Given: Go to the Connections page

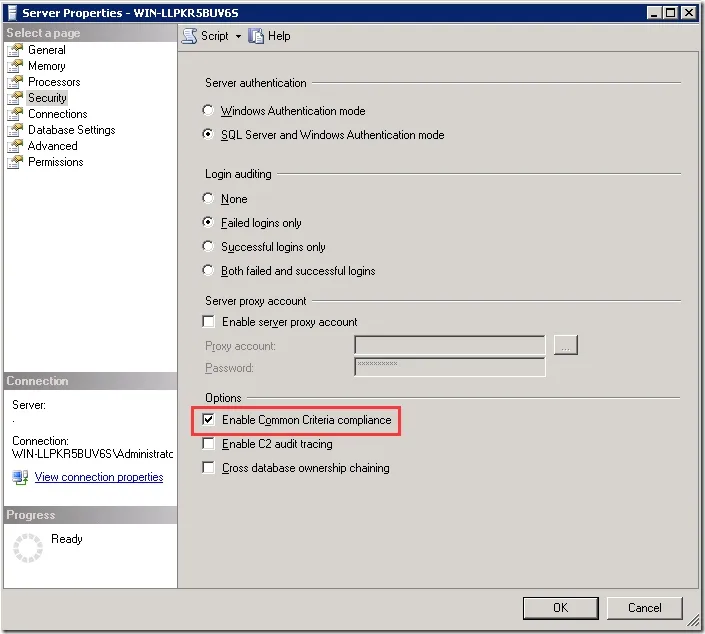Looking at the screenshot, I should tap(58, 114).
